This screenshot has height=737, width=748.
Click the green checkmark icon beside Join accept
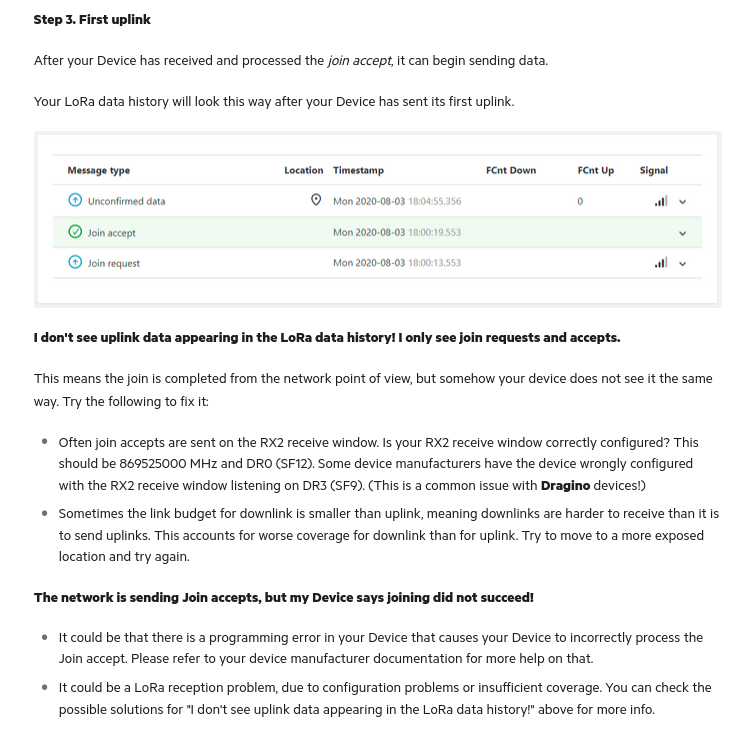pos(75,231)
